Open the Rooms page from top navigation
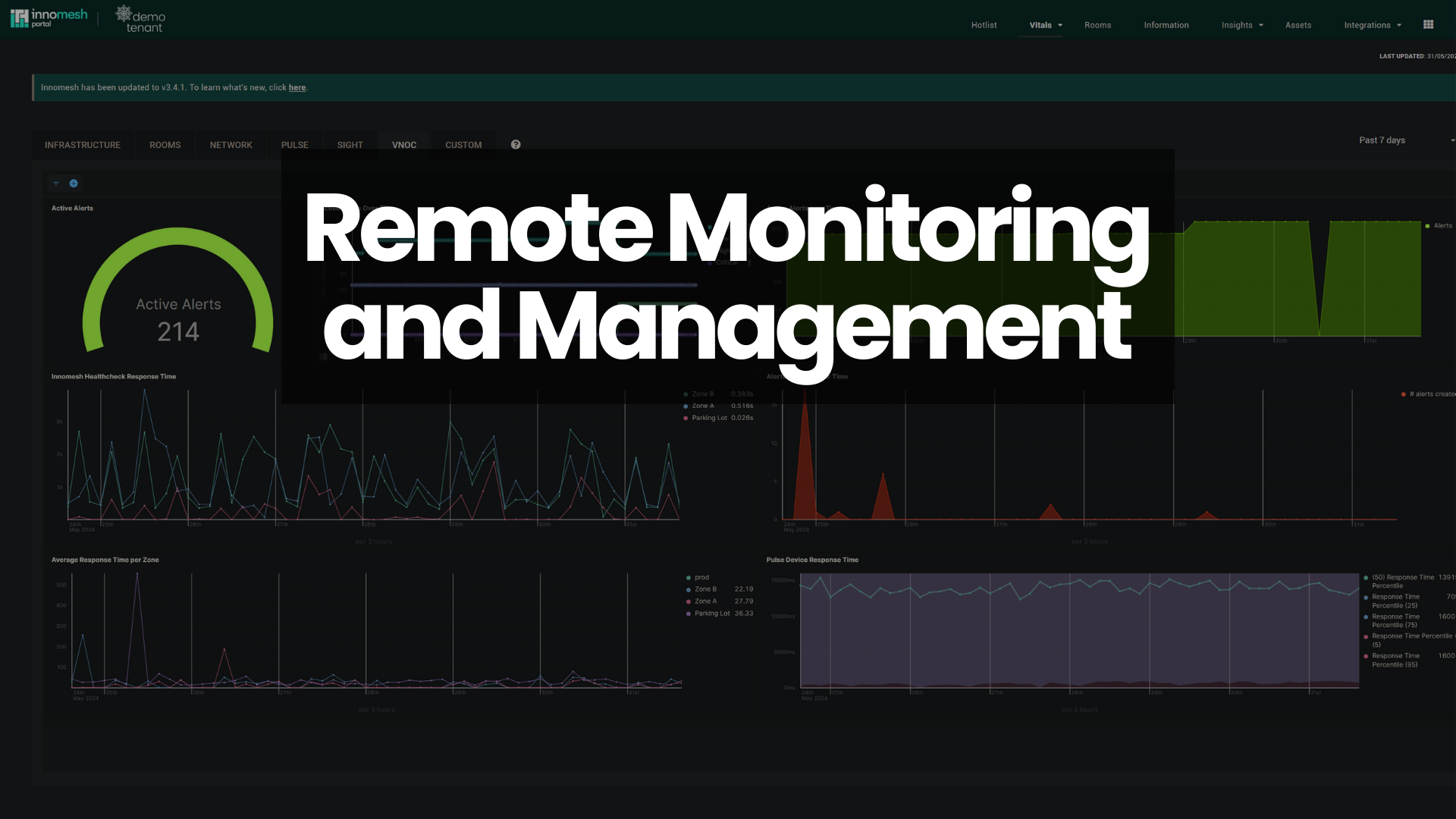The height and width of the screenshot is (819, 1456). [1097, 25]
